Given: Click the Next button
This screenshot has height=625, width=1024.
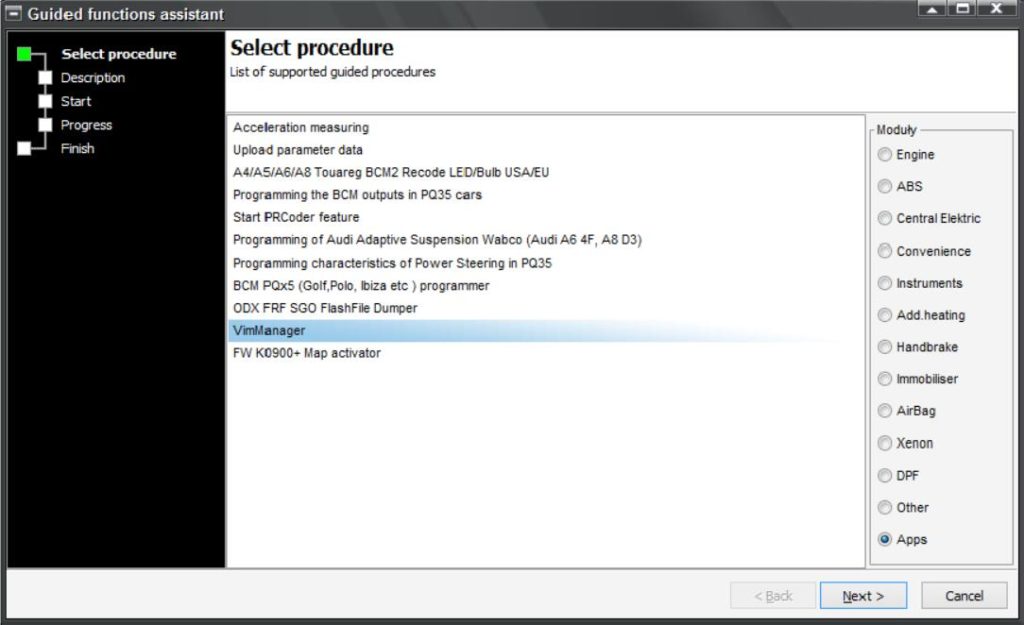Looking at the screenshot, I should 863,595.
